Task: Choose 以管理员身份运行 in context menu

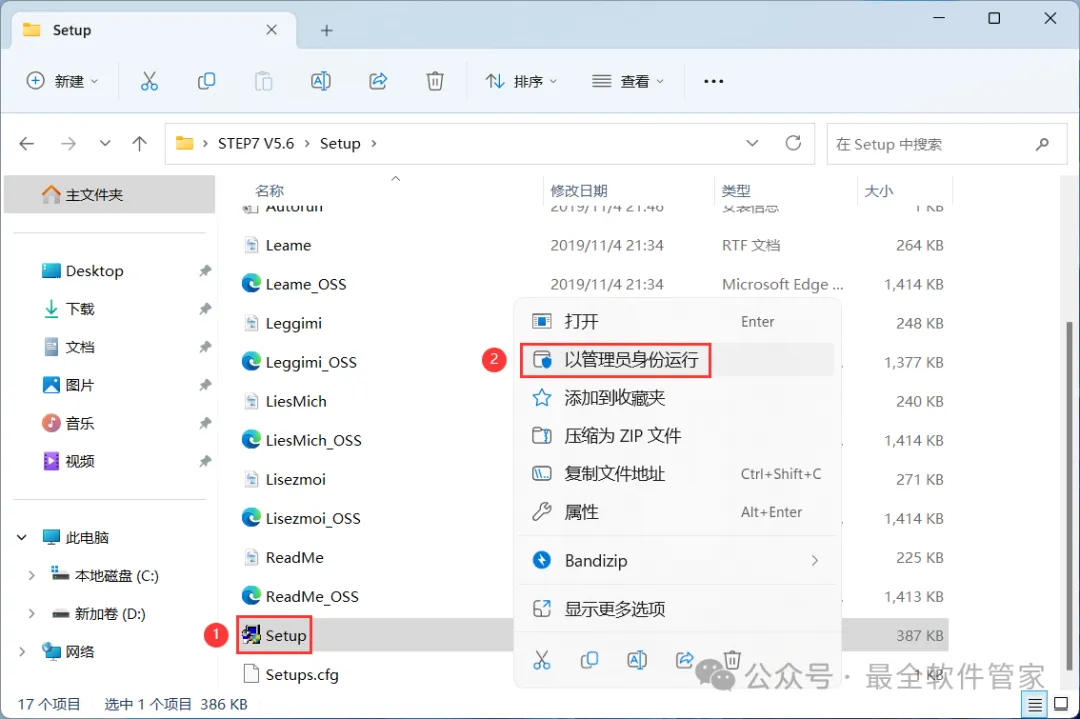Action: click(x=677, y=360)
